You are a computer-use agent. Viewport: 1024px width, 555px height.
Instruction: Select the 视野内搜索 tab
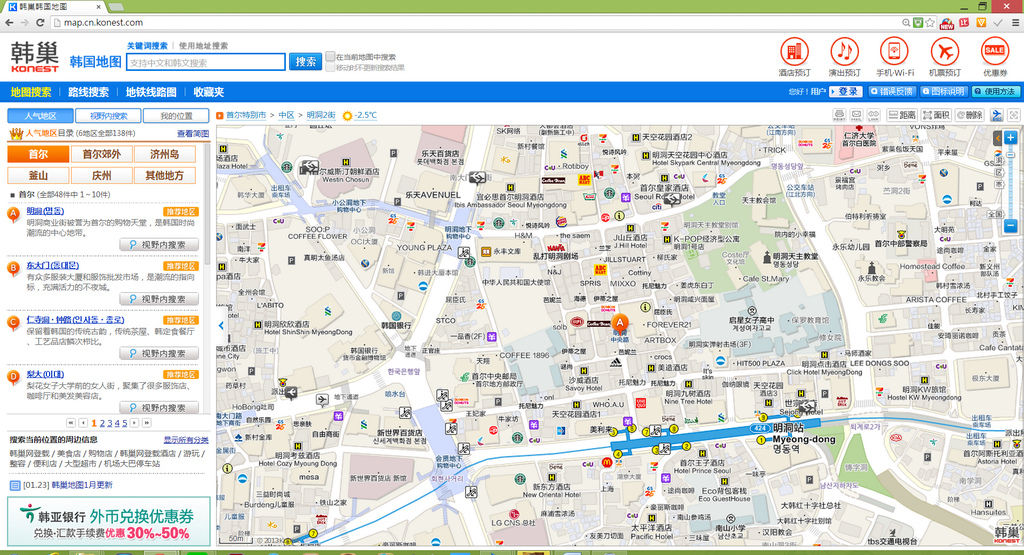pyautogui.click(x=108, y=116)
